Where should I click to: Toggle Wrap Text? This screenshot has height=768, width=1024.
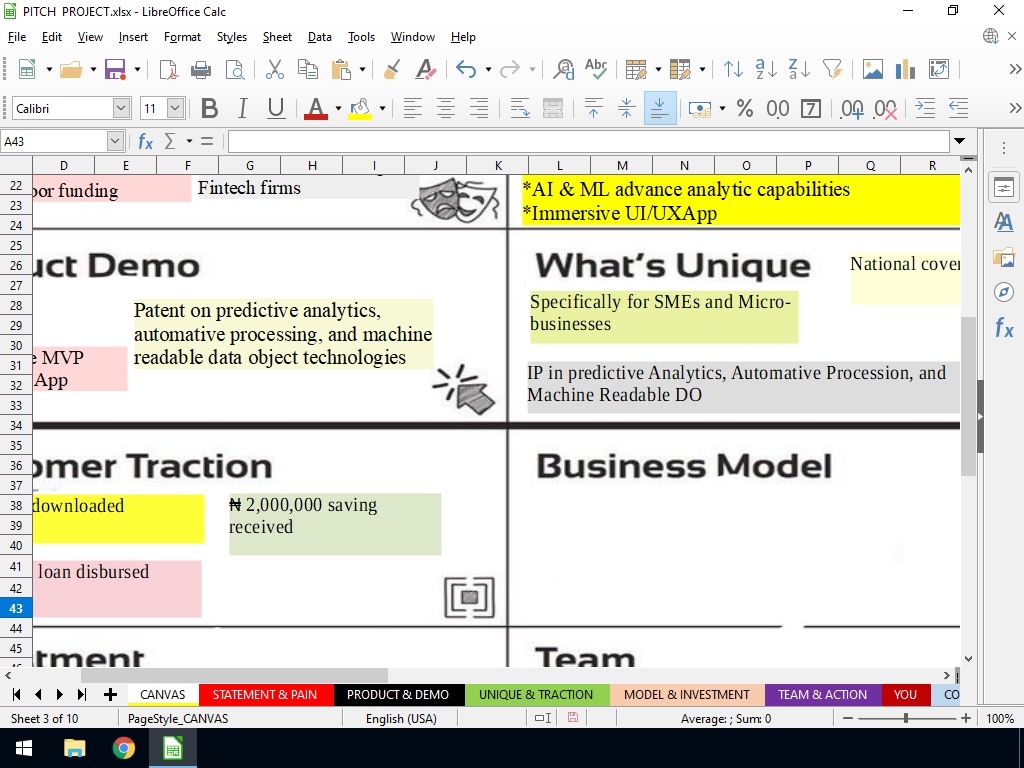coord(520,108)
